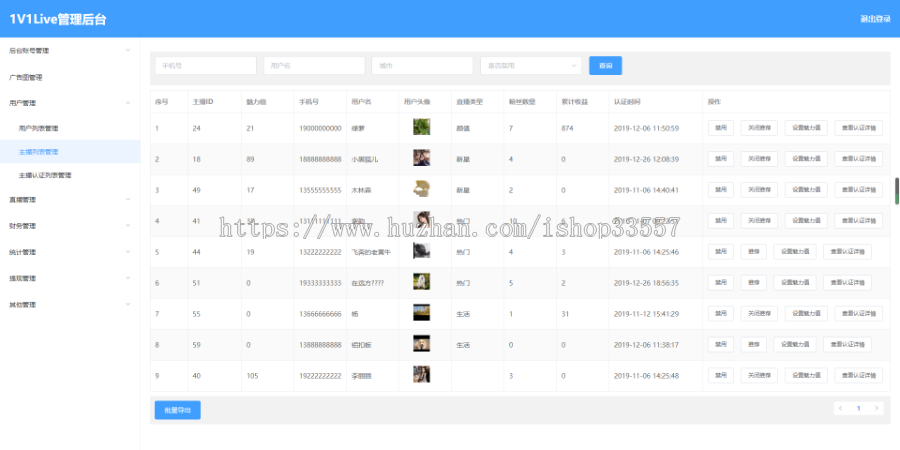Click avatar of user 19222222222
Screen dimensions: 900x450
421,375
